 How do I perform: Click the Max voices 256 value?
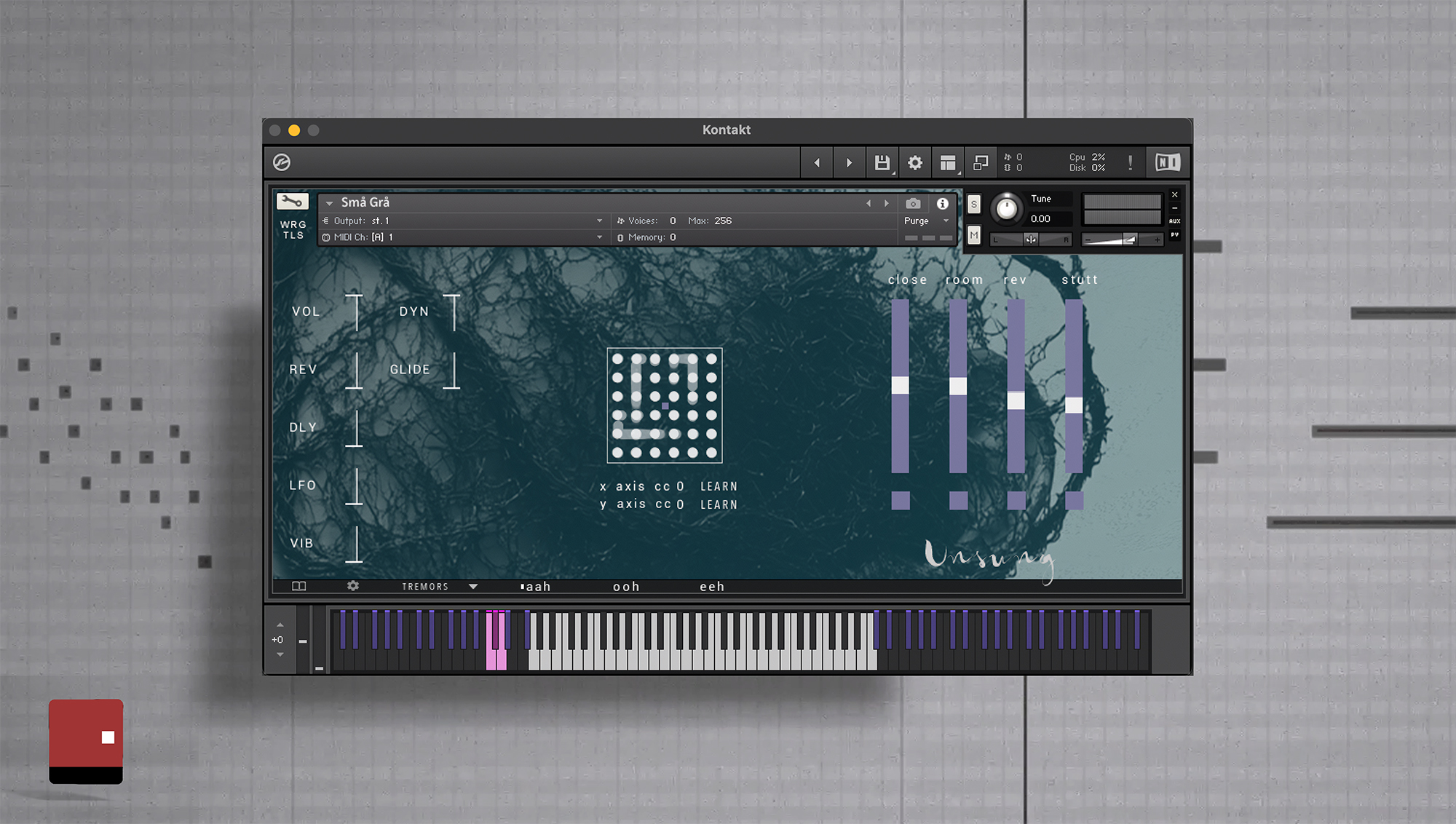pos(723,221)
